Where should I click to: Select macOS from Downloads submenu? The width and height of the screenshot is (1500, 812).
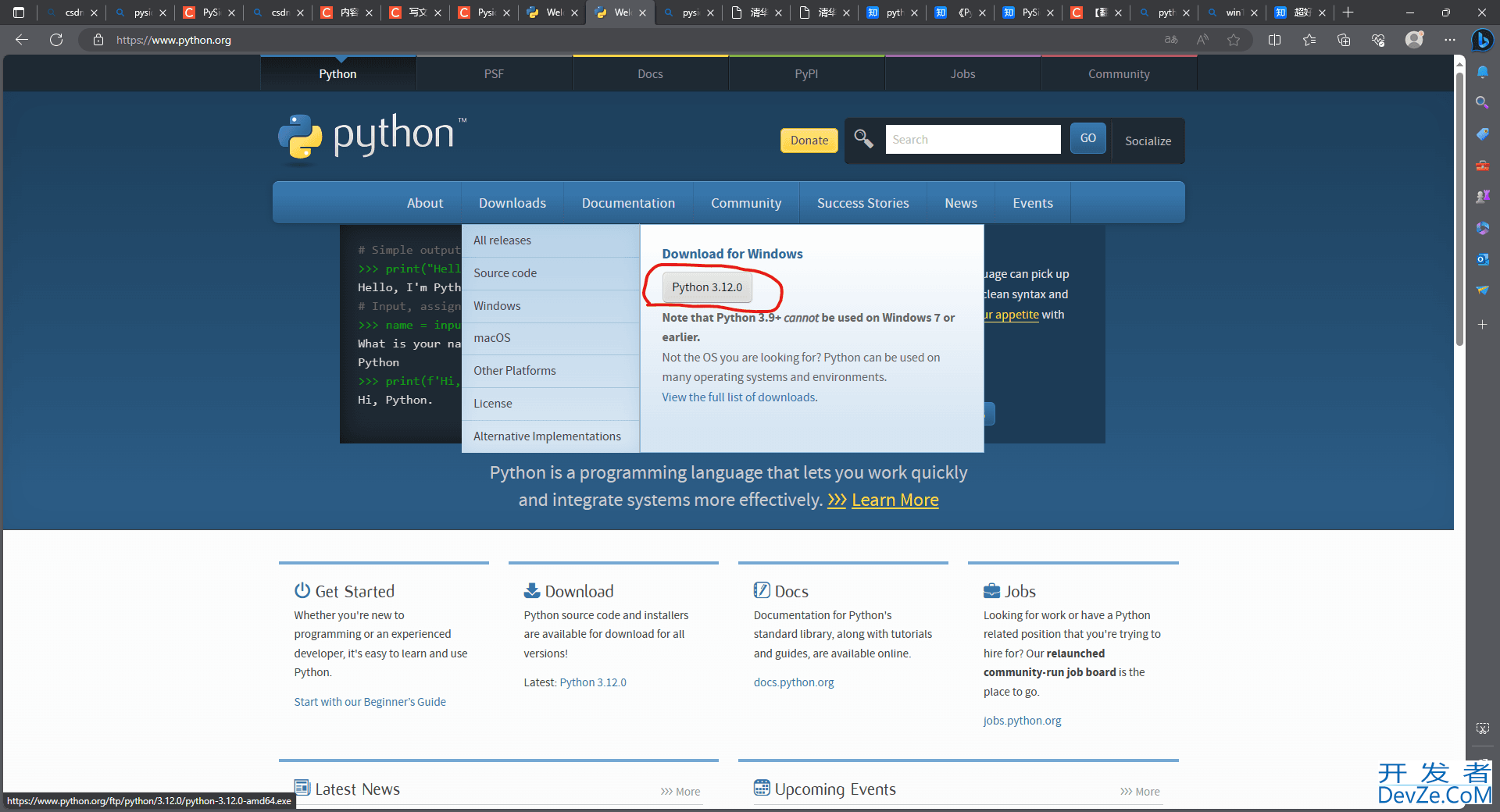tap(551, 338)
